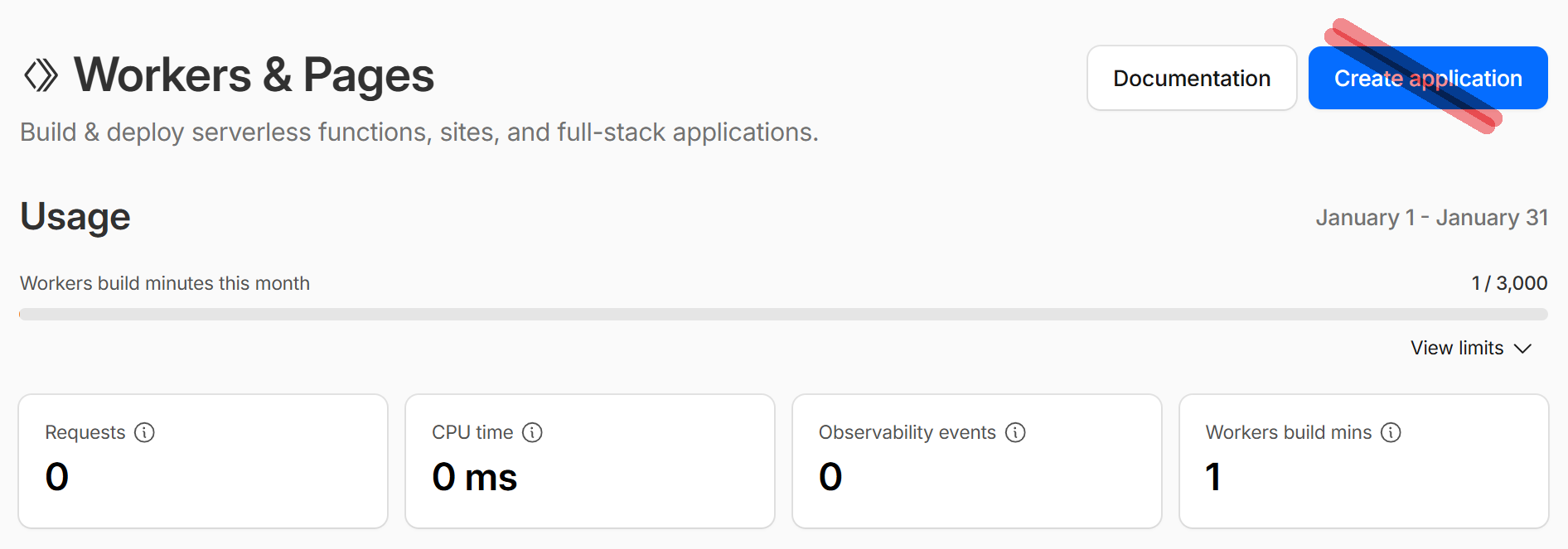Click the info icon beside CPU time

coord(532,432)
